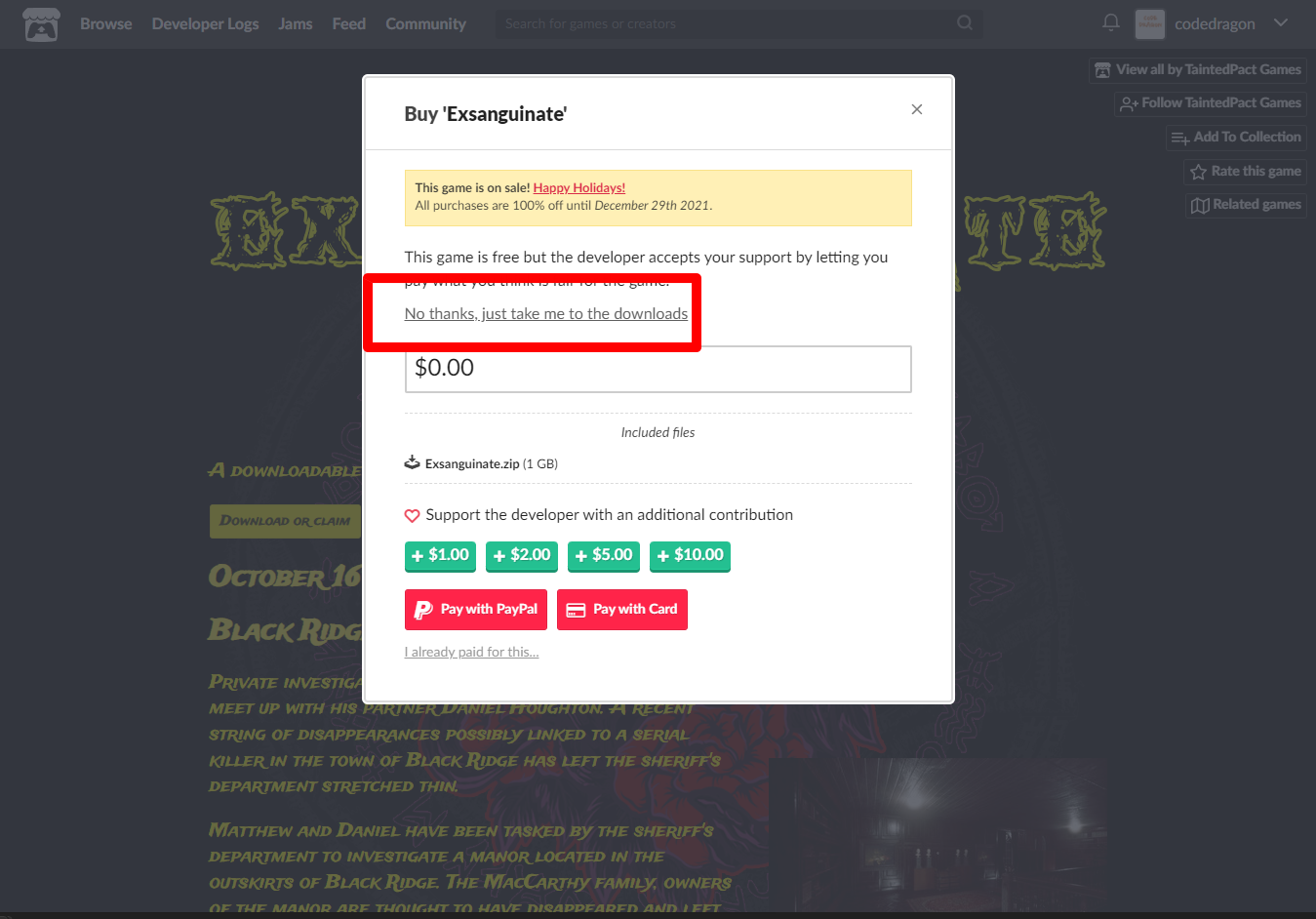
Task: Open Related games
Action: click(x=1246, y=205)
